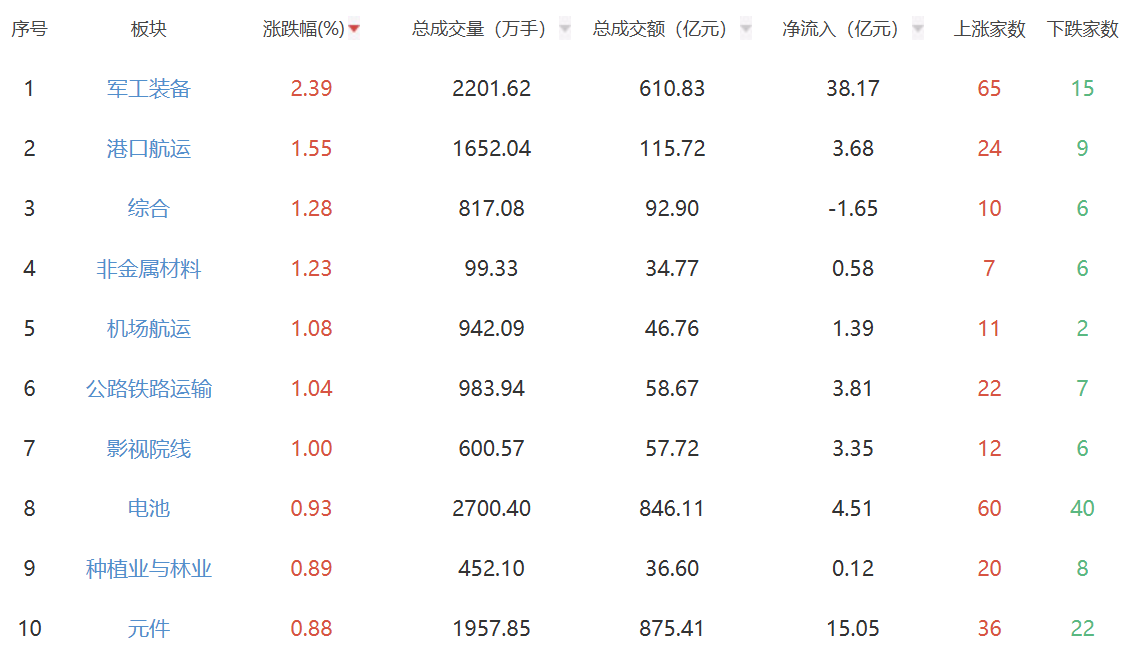Select the 综合 sector link
The height and width of the screenshot is (658, 1129).
tap(149, 209)
